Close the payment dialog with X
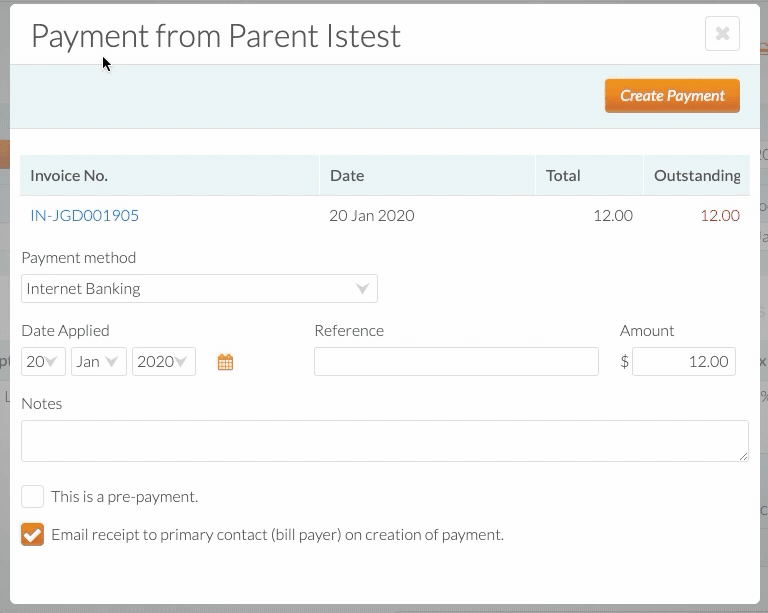 [722, 34]
